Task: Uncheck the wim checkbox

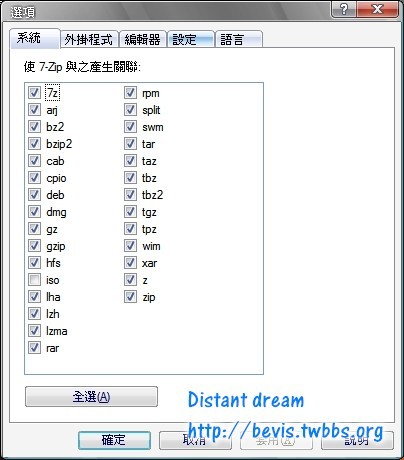Action: pyautogui.click(x=130, y=246)
